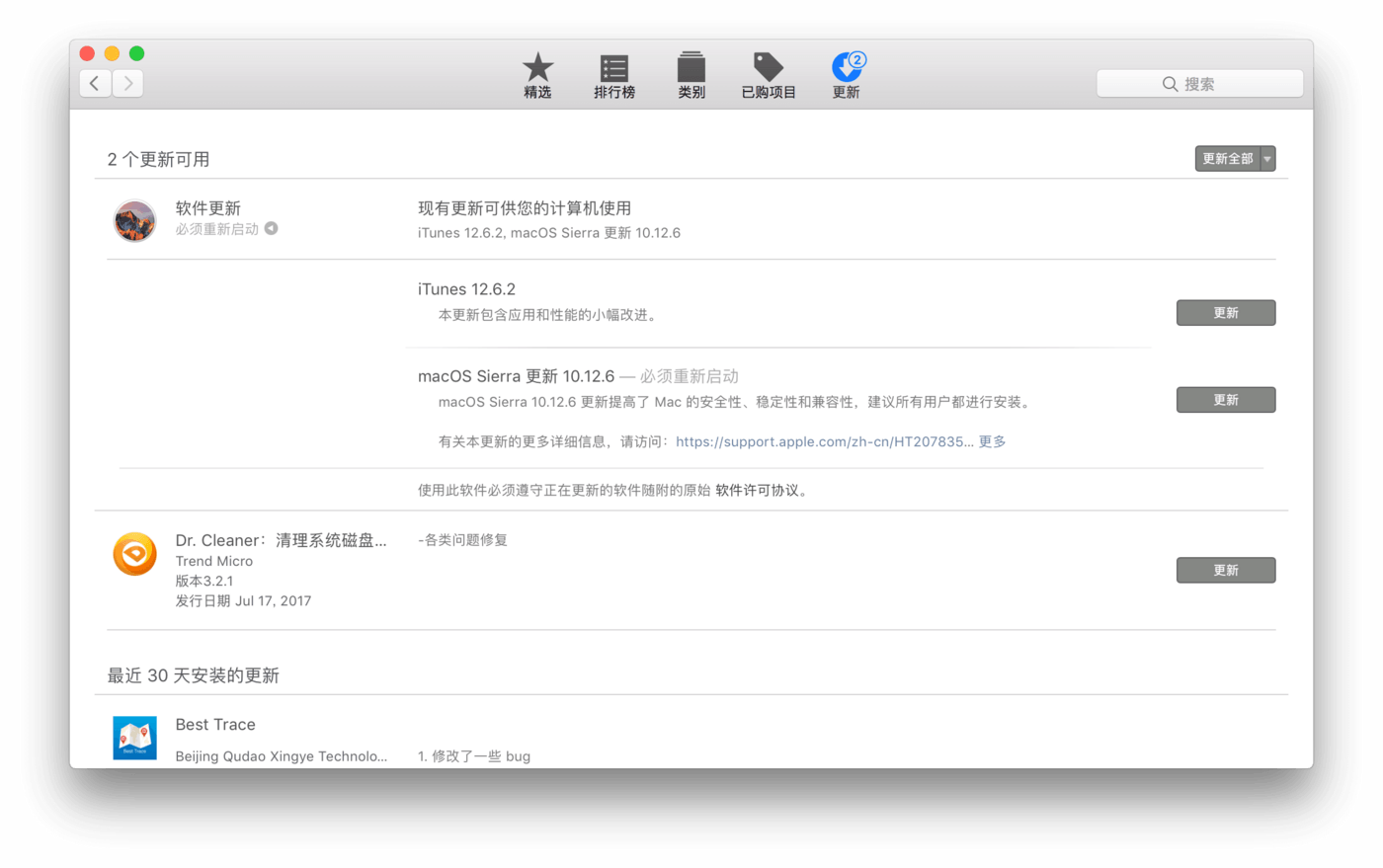Open the 精选 (Featured) star tab
The height and width of the screenshot is (868, 1383).
click(x=537, y=75)
